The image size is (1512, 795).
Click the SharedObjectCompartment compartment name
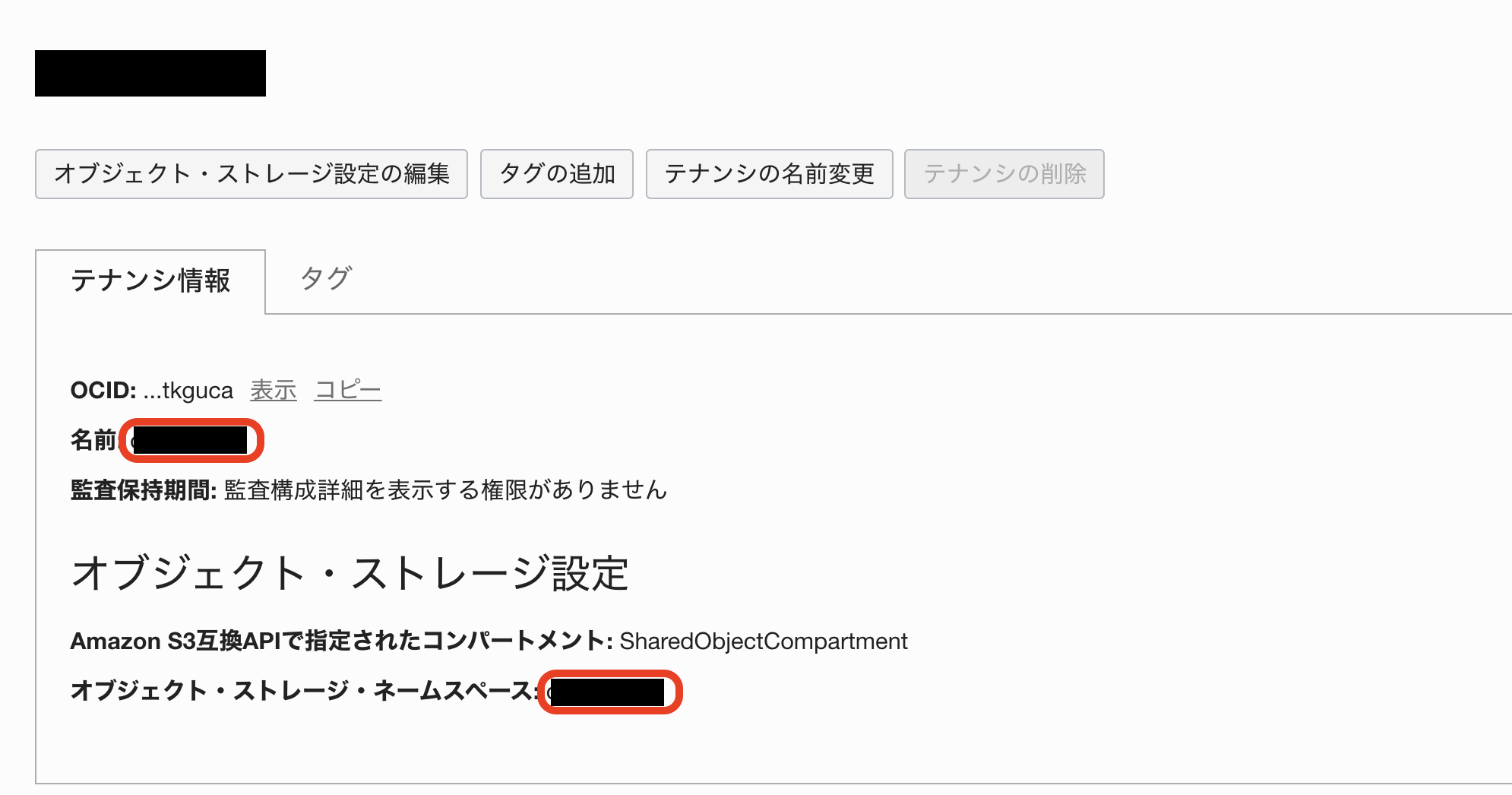pos(763,641)
